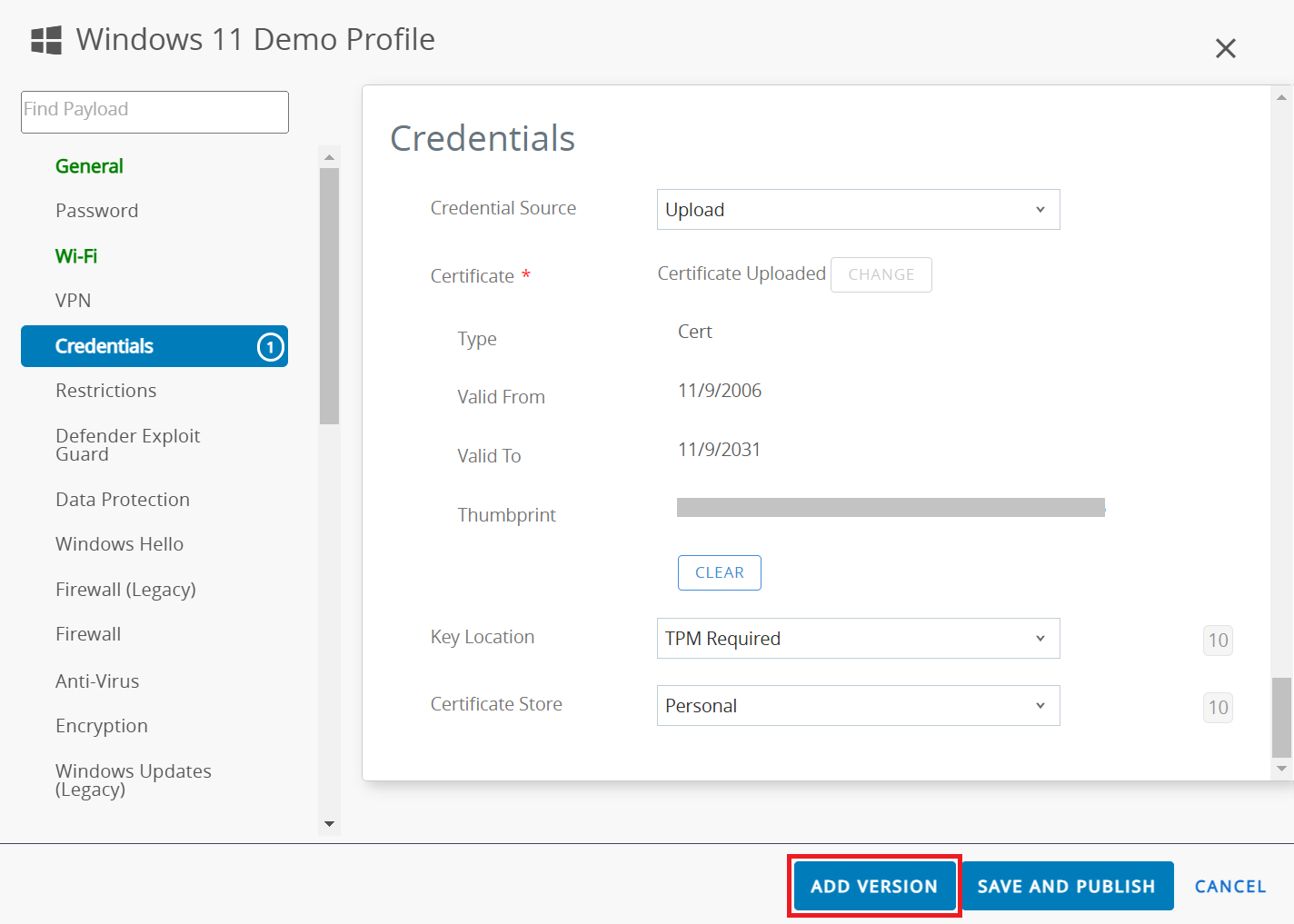The image size is (1294, 924).
Task: Click the payload list scrollbar down arrow
Action: click(x=329, y=824)
